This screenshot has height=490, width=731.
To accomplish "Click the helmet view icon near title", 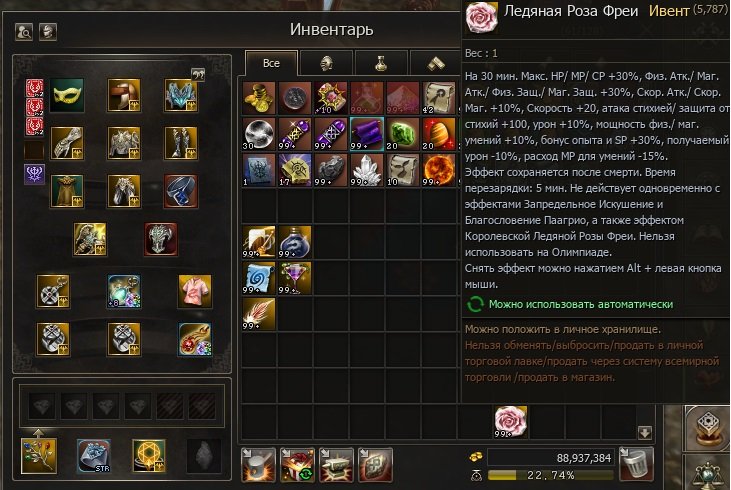I will click(48, 32).
